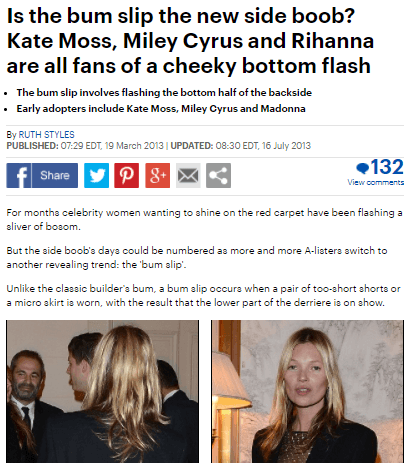404x463 pixels.
Task: Open the right photo of blonde woman
Action: point(307,391)
